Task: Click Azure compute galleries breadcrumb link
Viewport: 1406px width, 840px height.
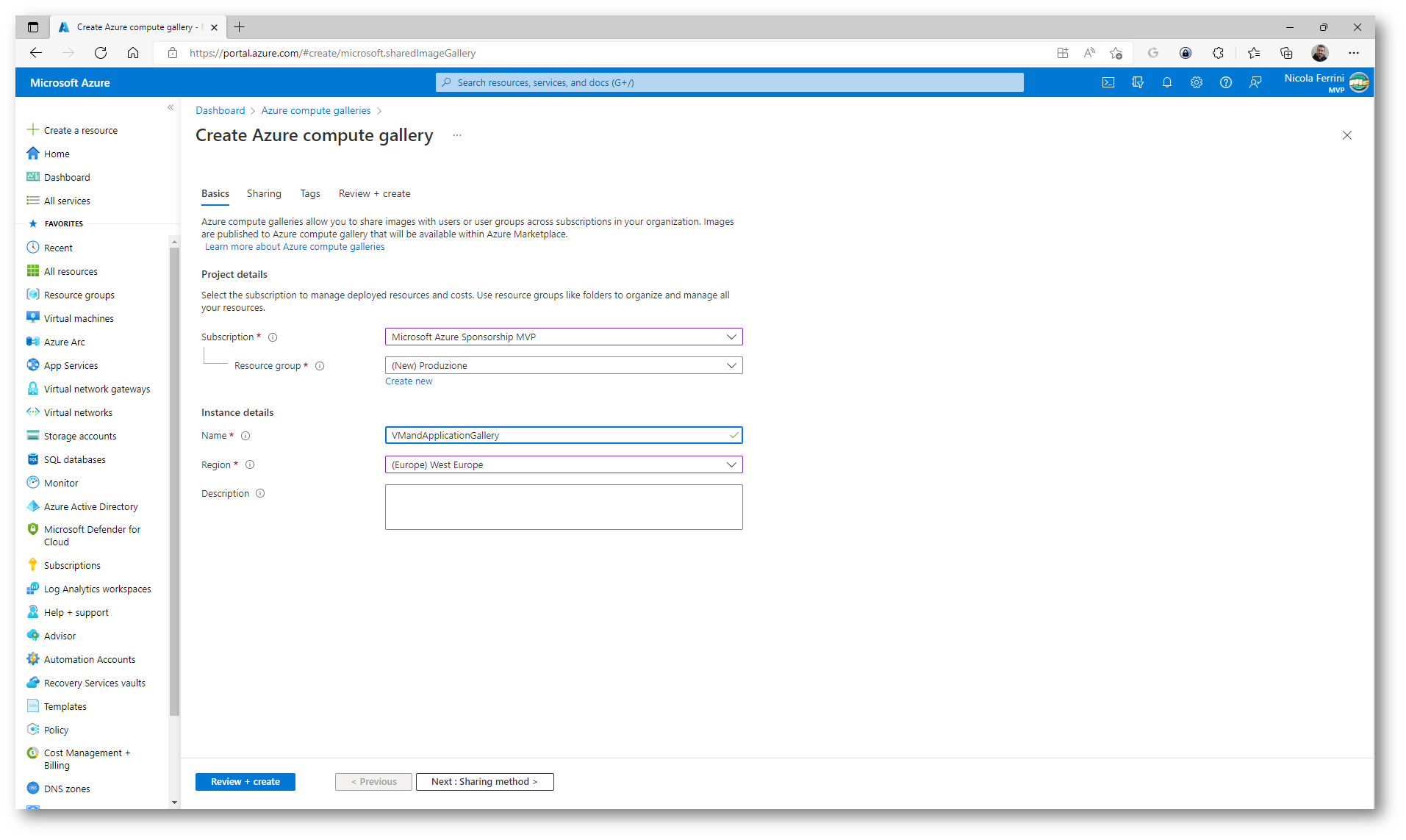Action: (x=316, y=110)
